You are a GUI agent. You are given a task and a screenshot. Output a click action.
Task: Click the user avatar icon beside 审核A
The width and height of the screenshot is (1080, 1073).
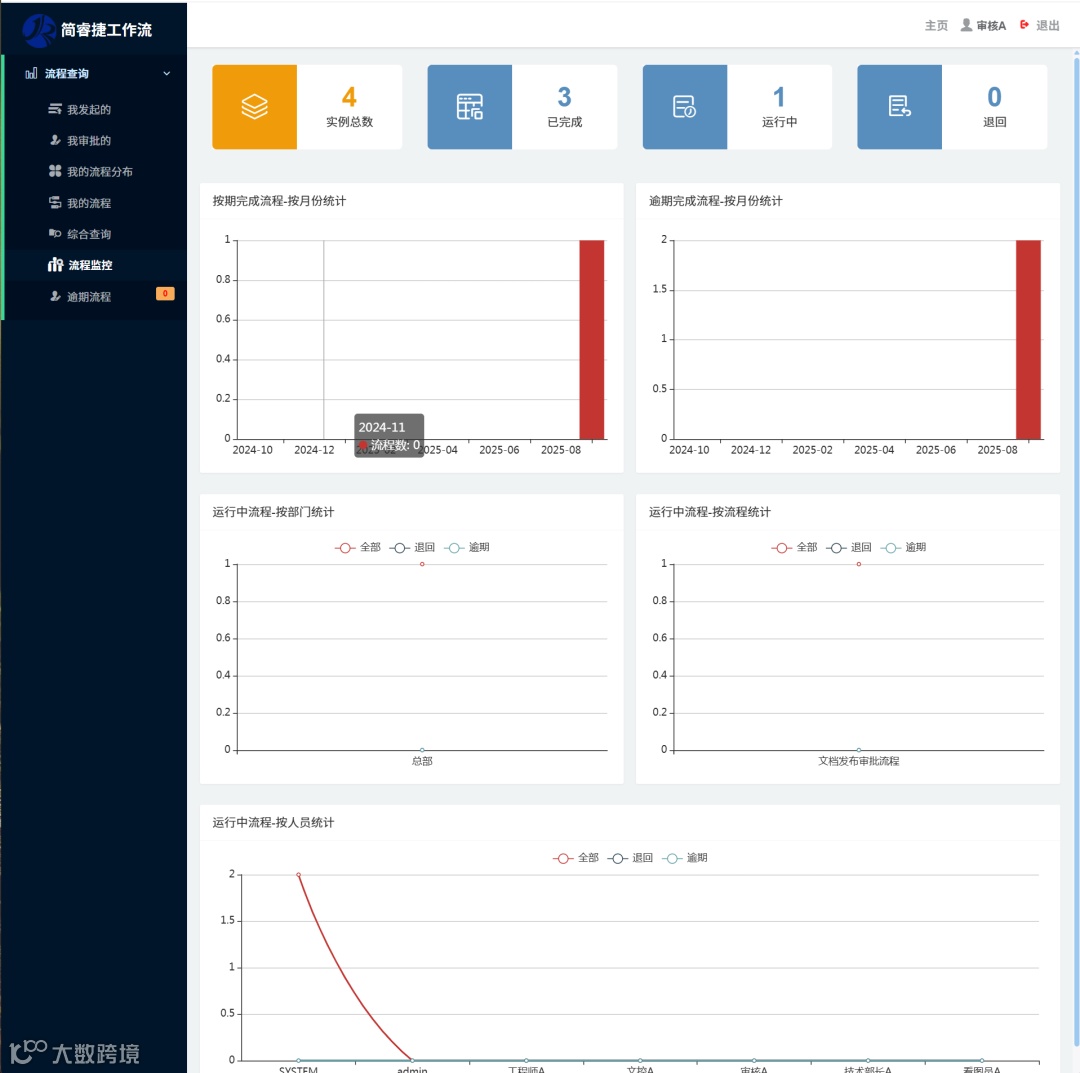[x=966, y=25]
